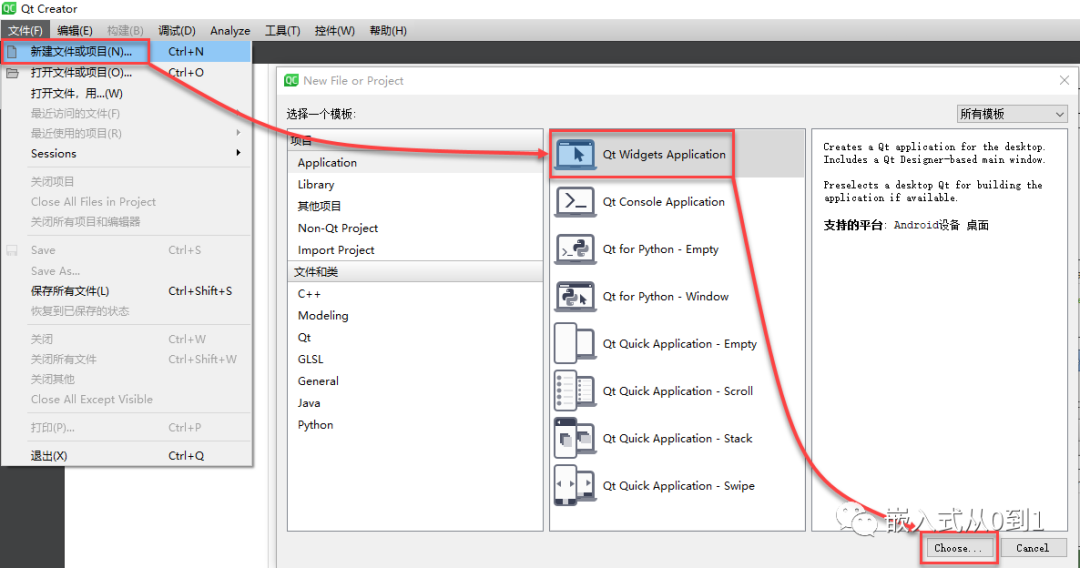Expand the 最近使用的项目(R) submenu arrow
Image resolution: width=1080 pixels, height=568 pixels.
pos(238,133)
